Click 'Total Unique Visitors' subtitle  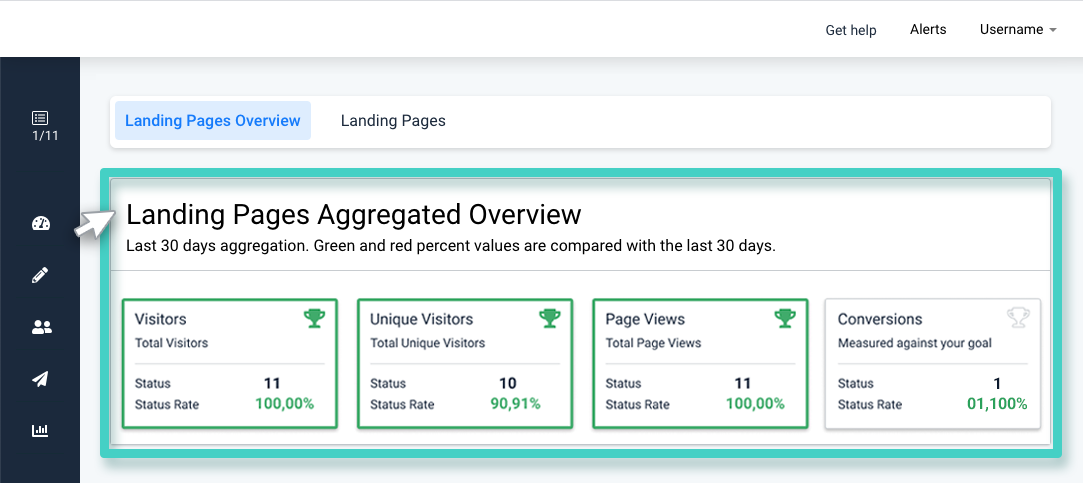pos(428,343)
